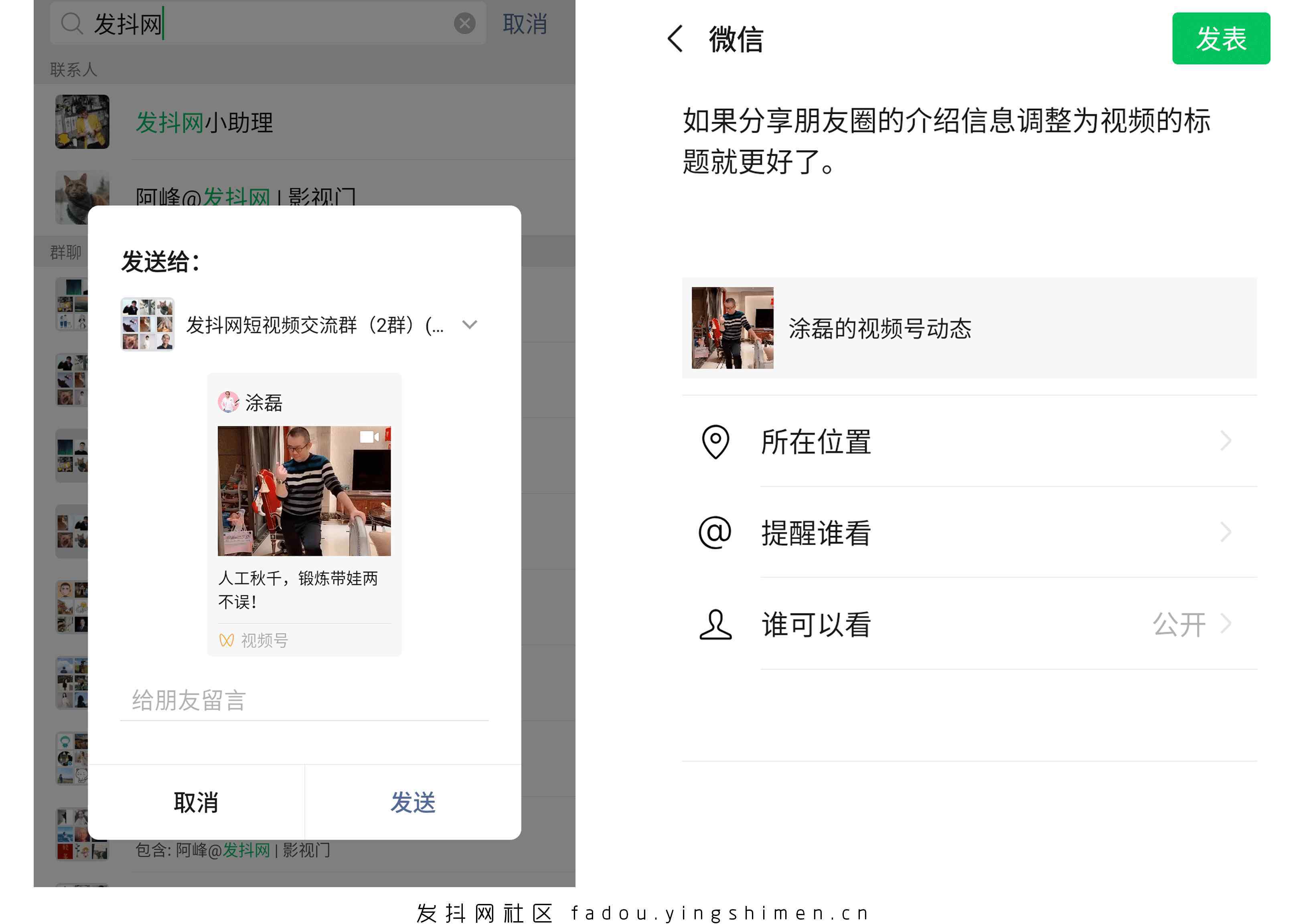This screenshot has height=924, width=1303.
Task: Confirm with 发送 button
Action: tap(413, 802)
